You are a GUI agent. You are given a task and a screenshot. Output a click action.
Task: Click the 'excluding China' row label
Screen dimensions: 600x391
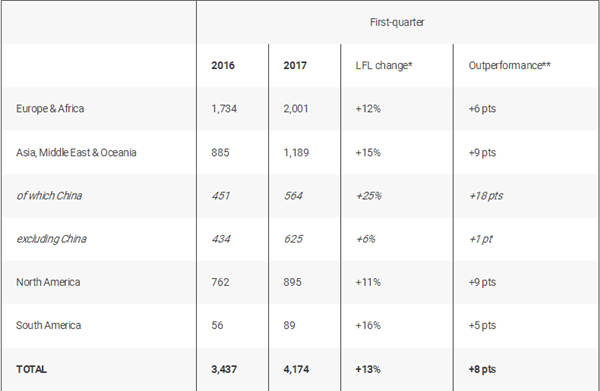coord(51,239)
